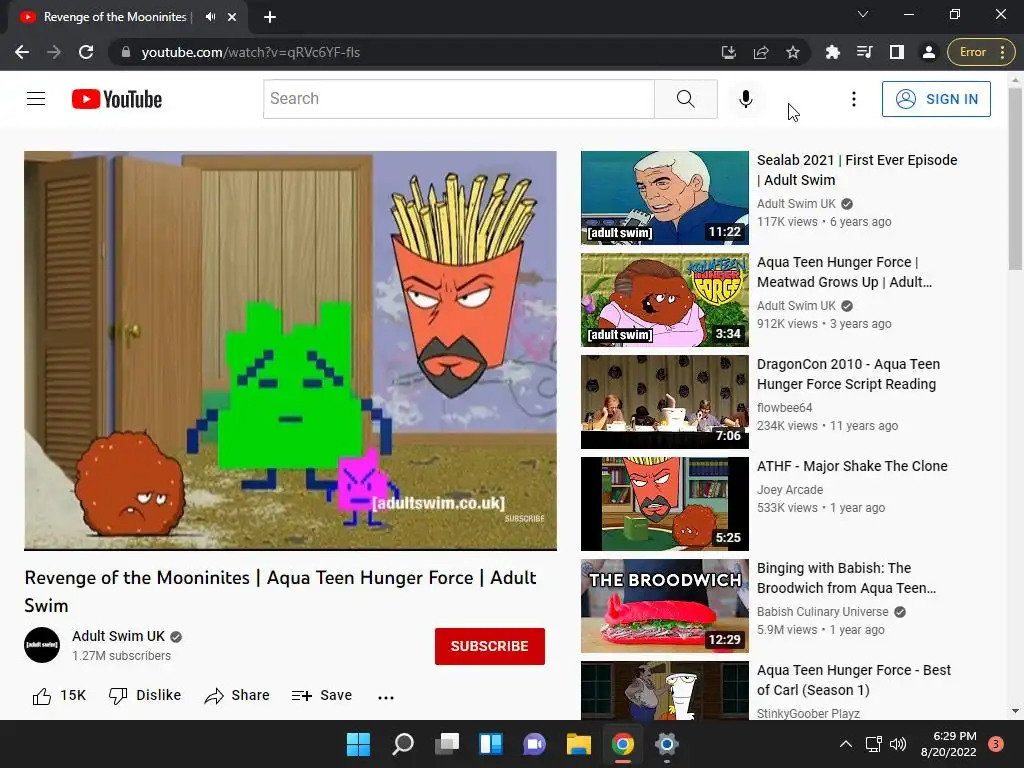The width and height of the screenshot is (1024, 768).
Task: Save the video to a playlist
Action: point(322,696)
